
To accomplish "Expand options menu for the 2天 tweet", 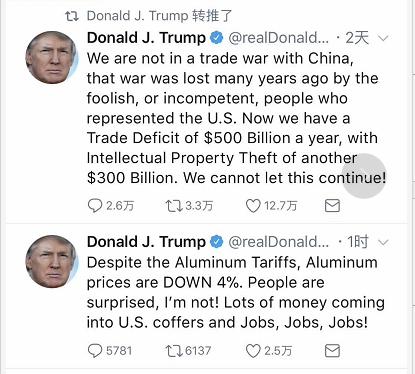I will (383, 38).
